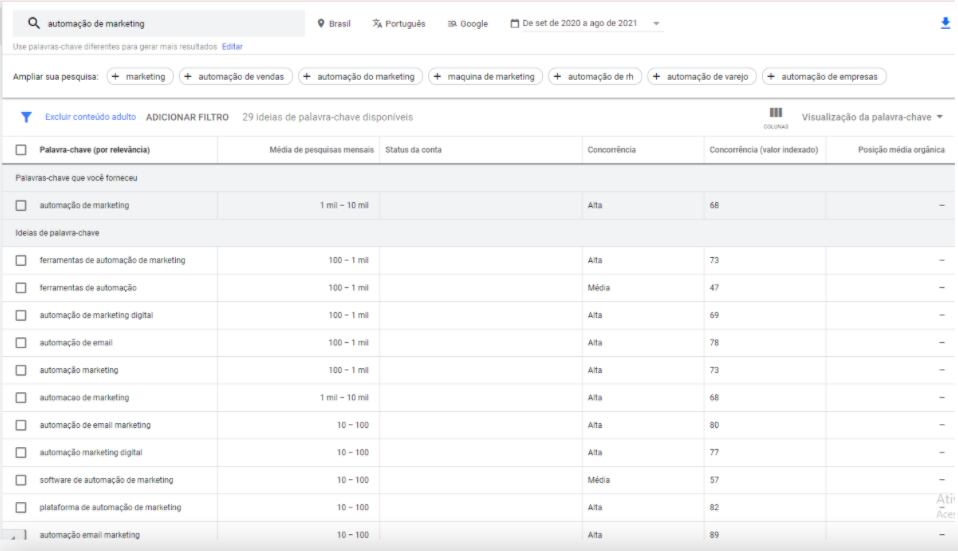Sort by Palavra-chave (por relevância) header
This screenshot has width=958, height=551.
(95, 150)
